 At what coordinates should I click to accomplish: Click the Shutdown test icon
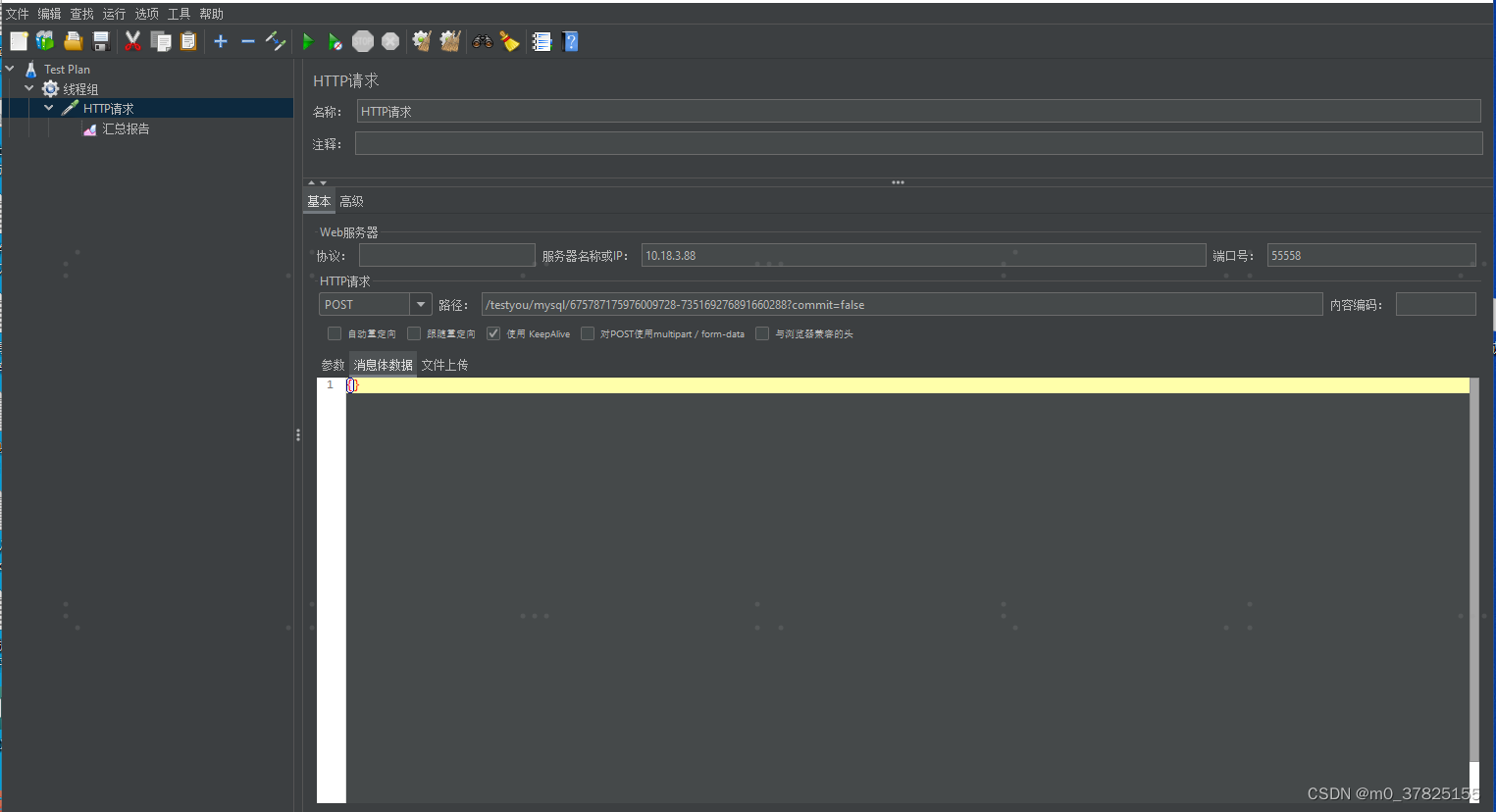point(389,41)
